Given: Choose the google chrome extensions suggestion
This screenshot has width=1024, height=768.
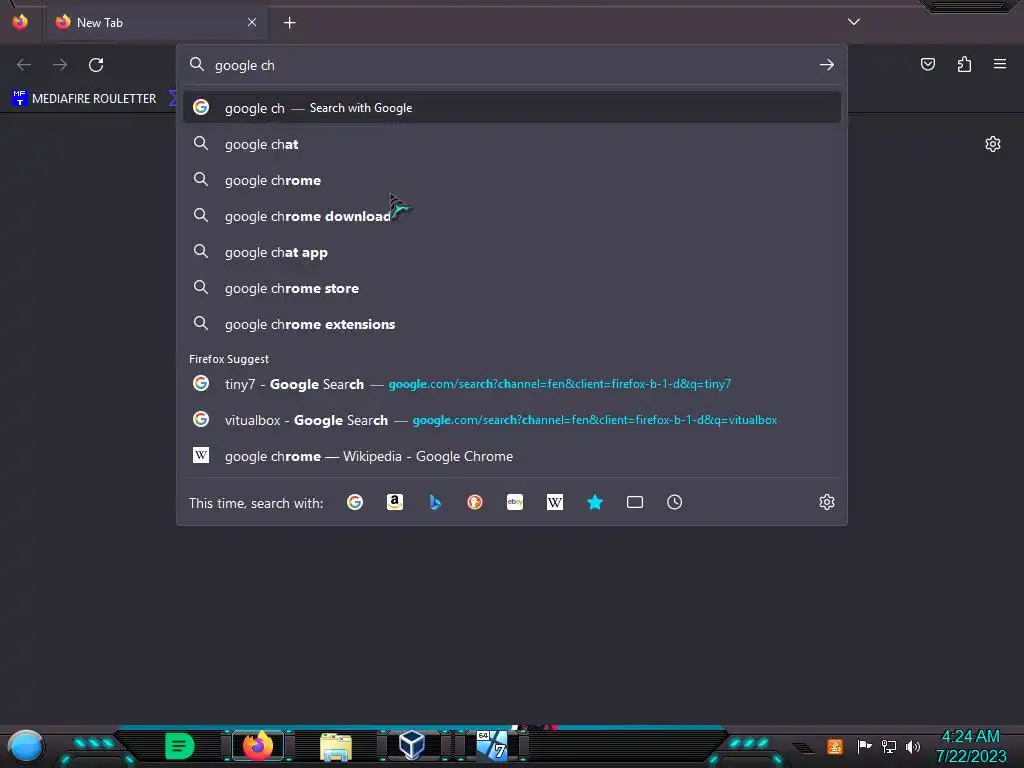Looking at the screenshot, I should (x=511, y=324).
